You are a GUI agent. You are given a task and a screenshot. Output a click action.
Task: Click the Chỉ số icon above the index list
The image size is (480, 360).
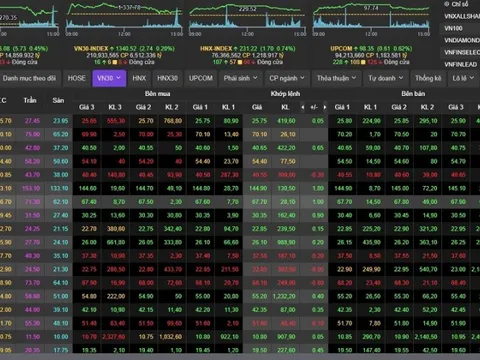pos(447,4)
